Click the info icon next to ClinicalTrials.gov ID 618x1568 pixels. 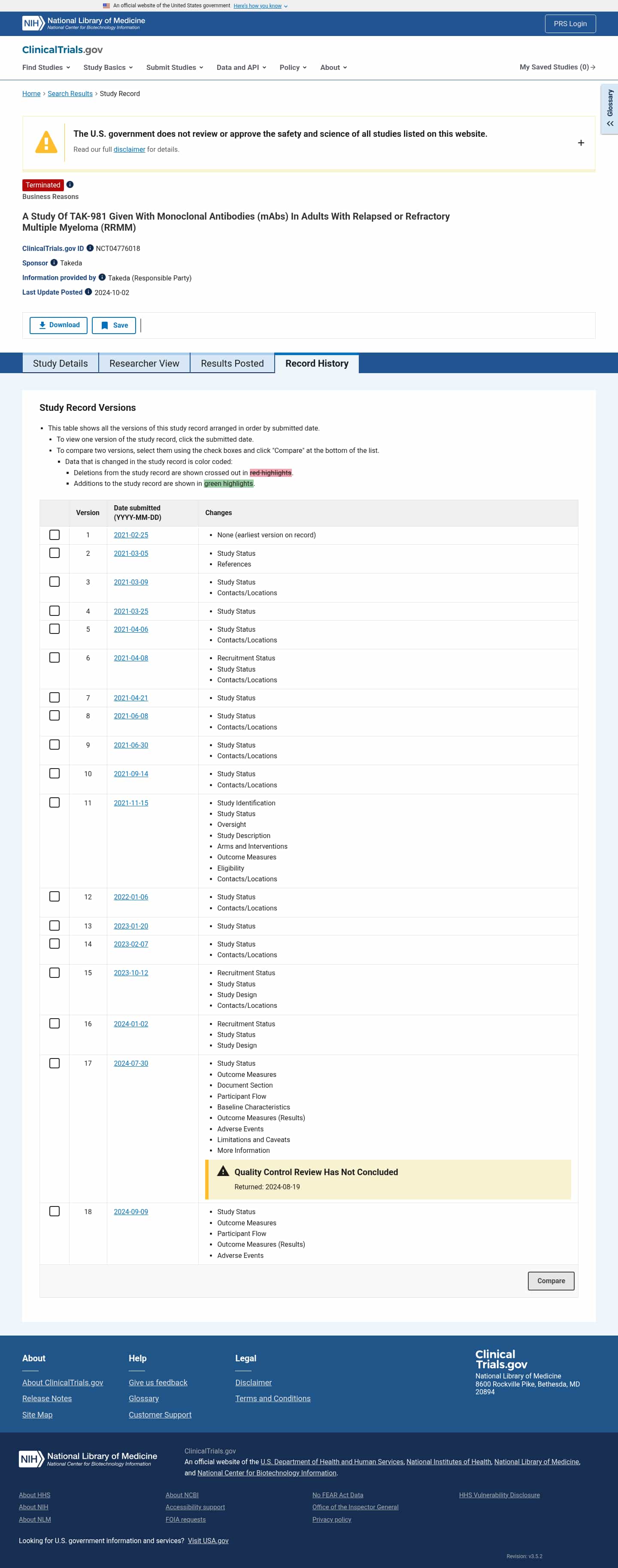point(90,248)
